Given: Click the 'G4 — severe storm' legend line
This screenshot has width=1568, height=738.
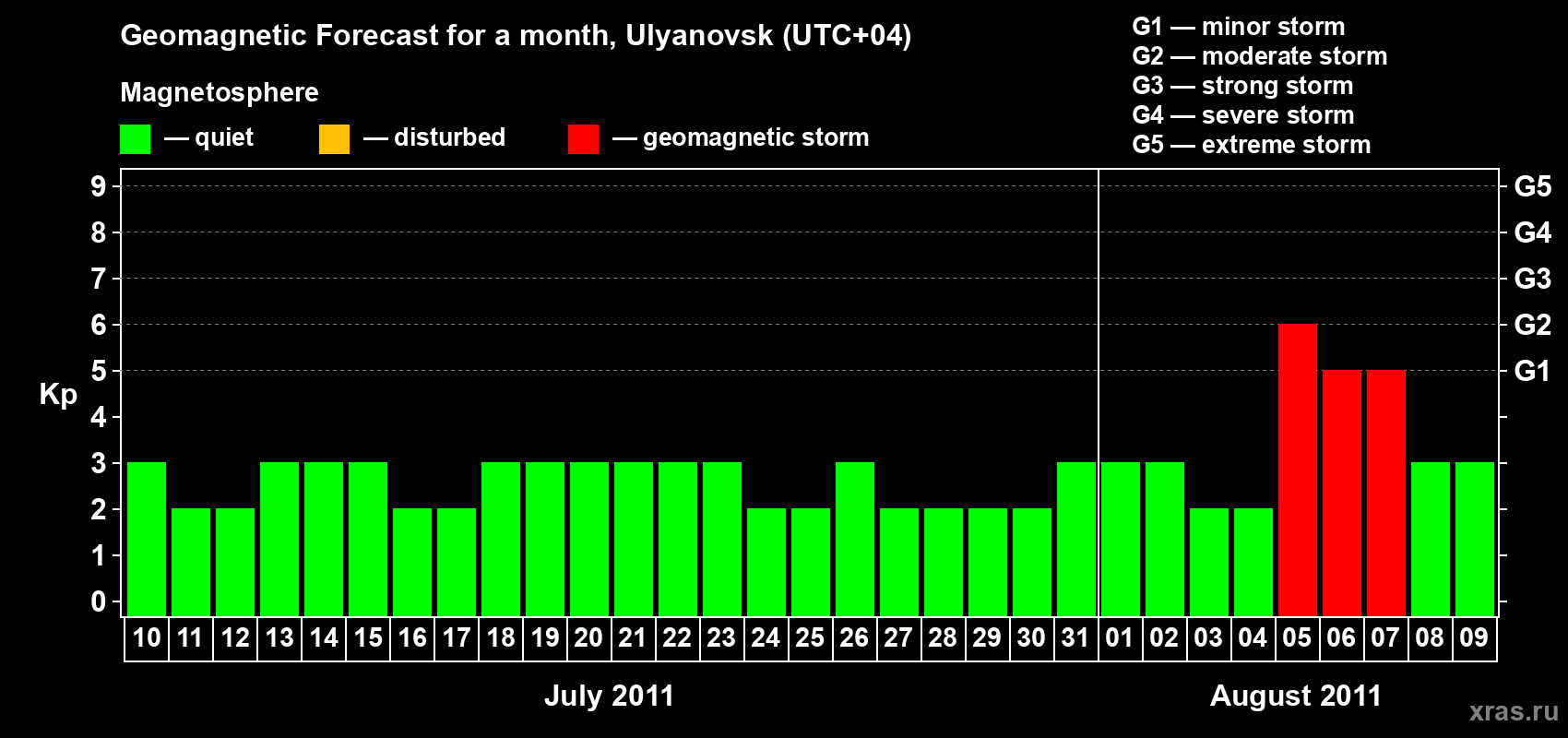Looking at the screenshot, I should pyautogui.click(x=1243, y=115).
